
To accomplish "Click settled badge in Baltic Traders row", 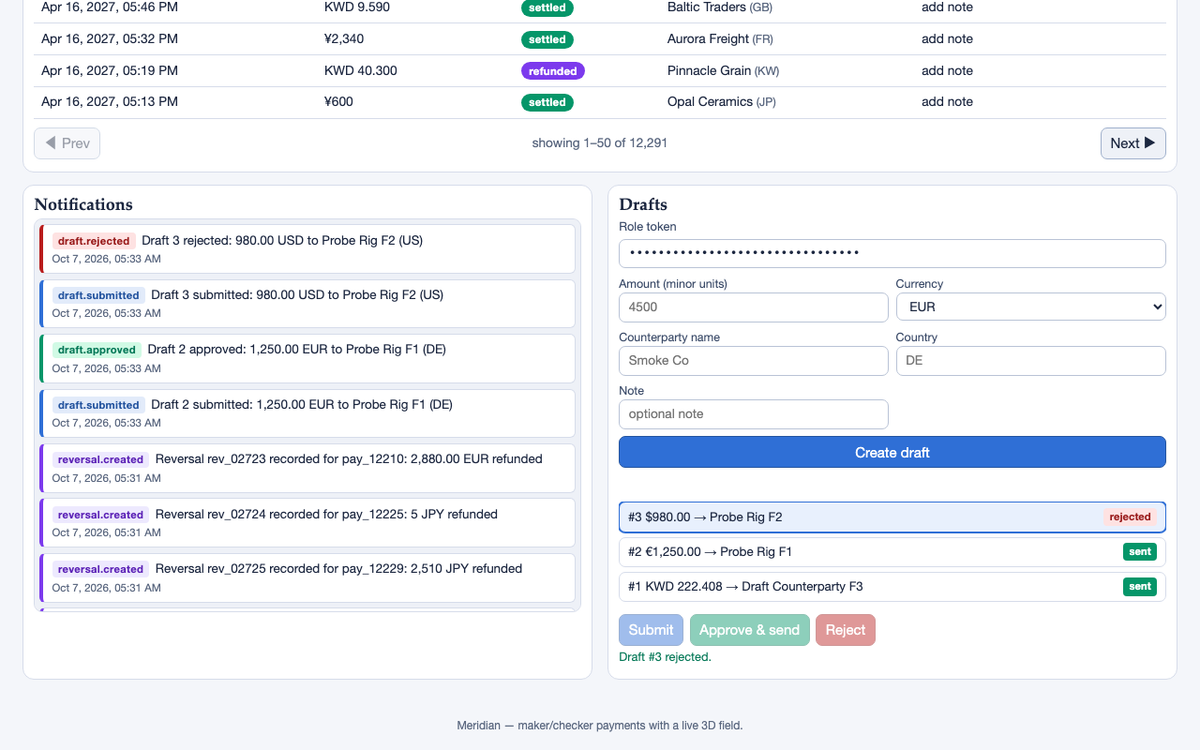I will 547,8.
